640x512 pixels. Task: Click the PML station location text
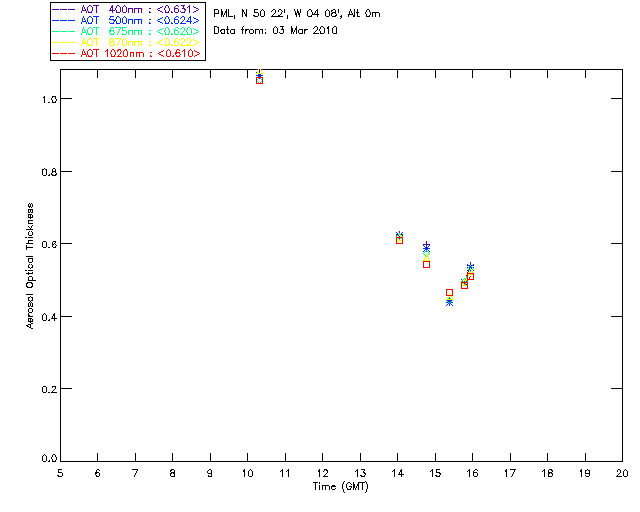point(297,14)
